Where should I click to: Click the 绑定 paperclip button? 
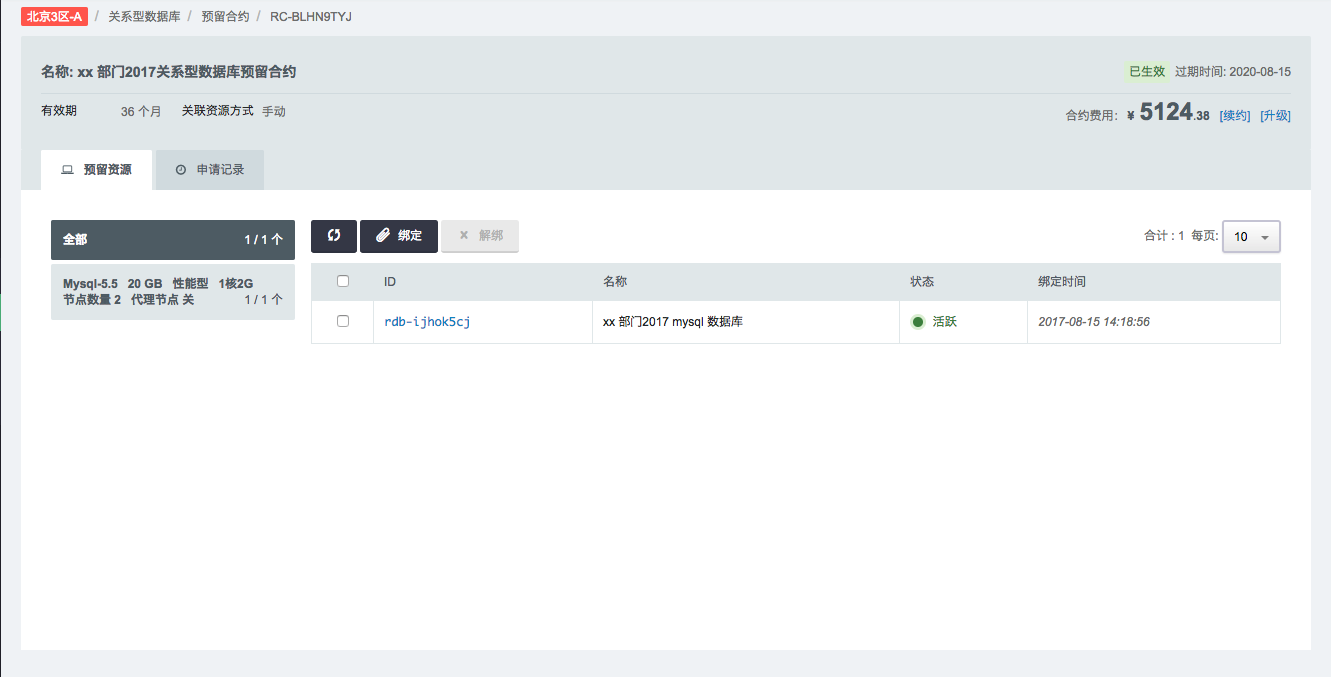398,236
